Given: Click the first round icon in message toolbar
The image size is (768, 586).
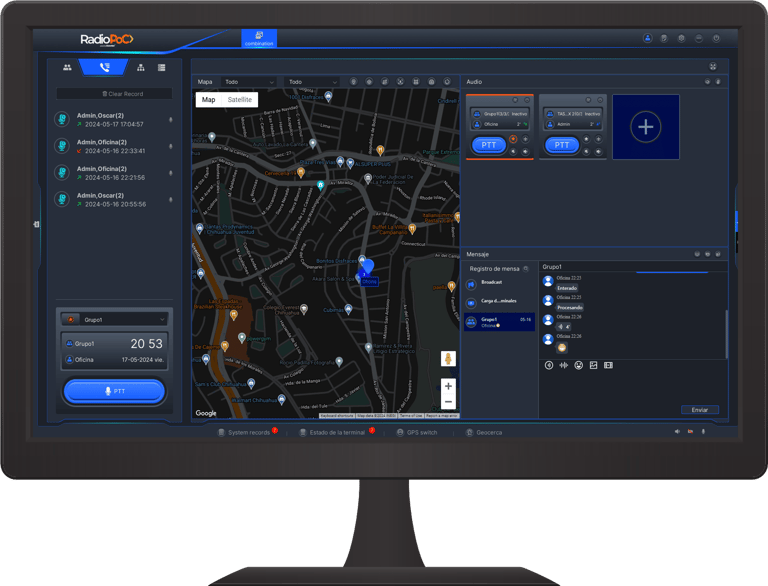Looking at the screenshot, I should click(x=549, y=365).
